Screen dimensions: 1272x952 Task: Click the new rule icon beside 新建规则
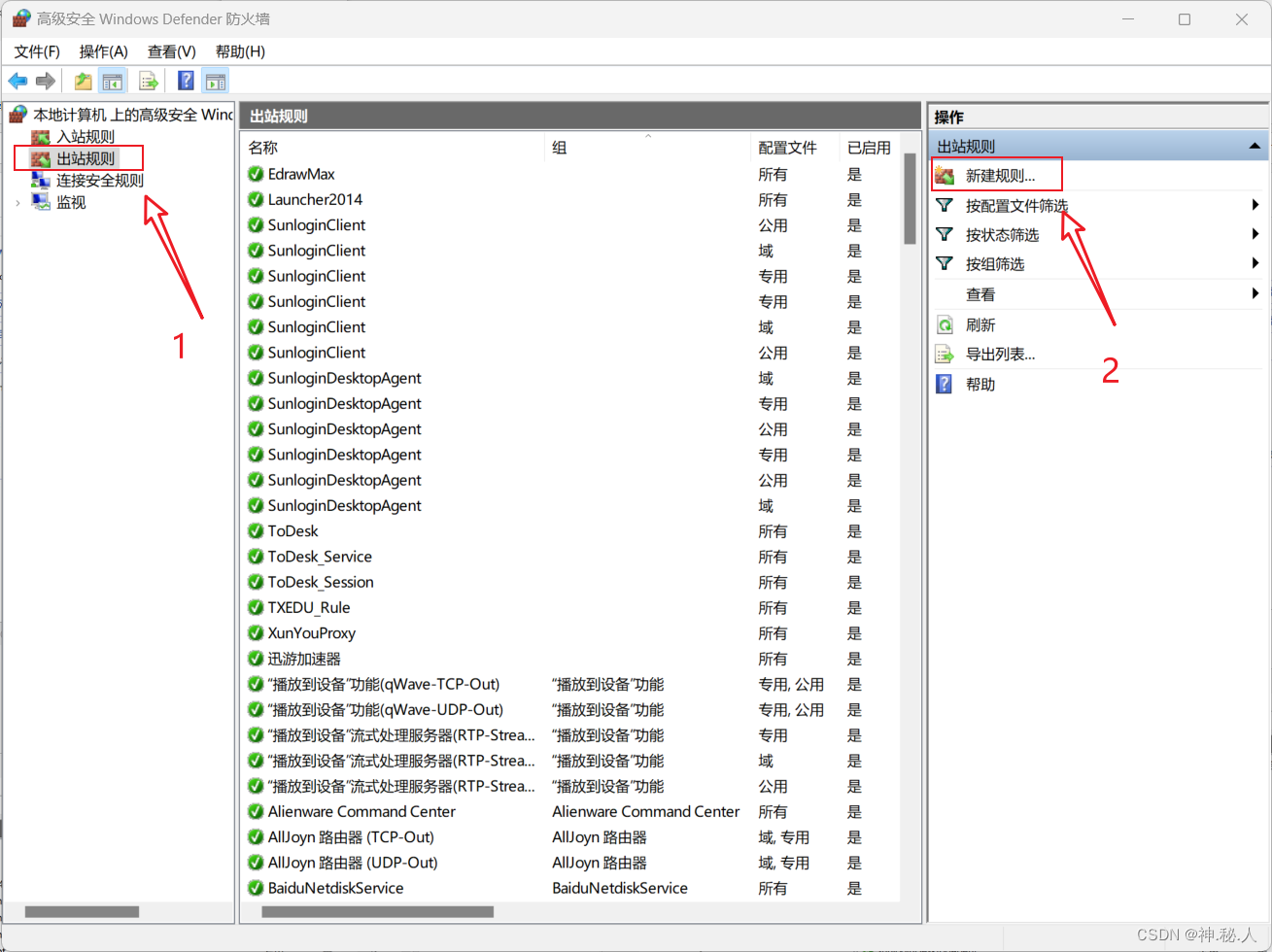945,176
